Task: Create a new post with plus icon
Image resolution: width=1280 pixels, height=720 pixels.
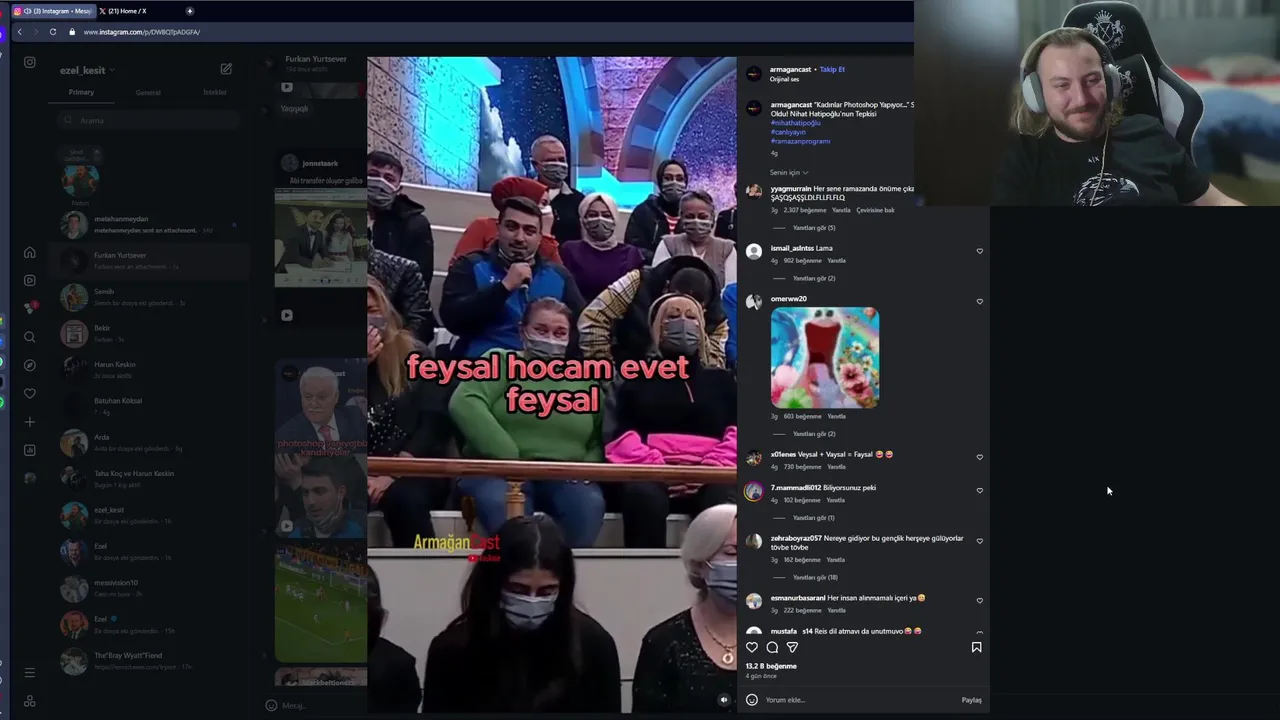Action: coord(29,422)
